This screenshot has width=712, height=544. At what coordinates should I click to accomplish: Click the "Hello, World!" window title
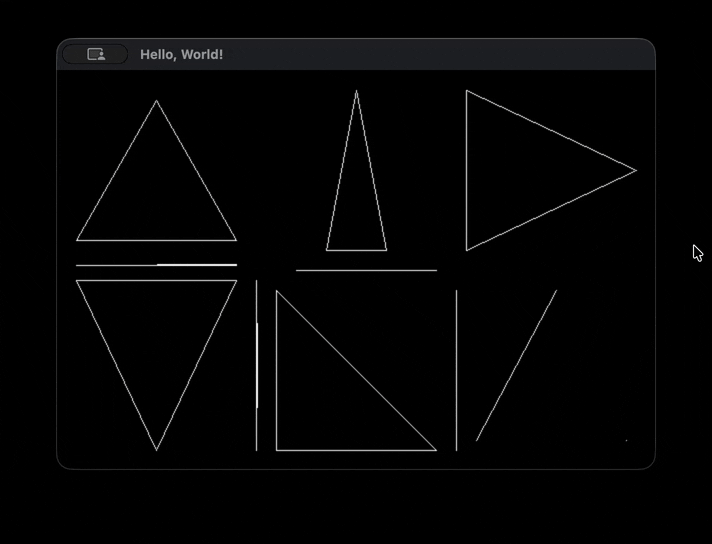point(182,54)
